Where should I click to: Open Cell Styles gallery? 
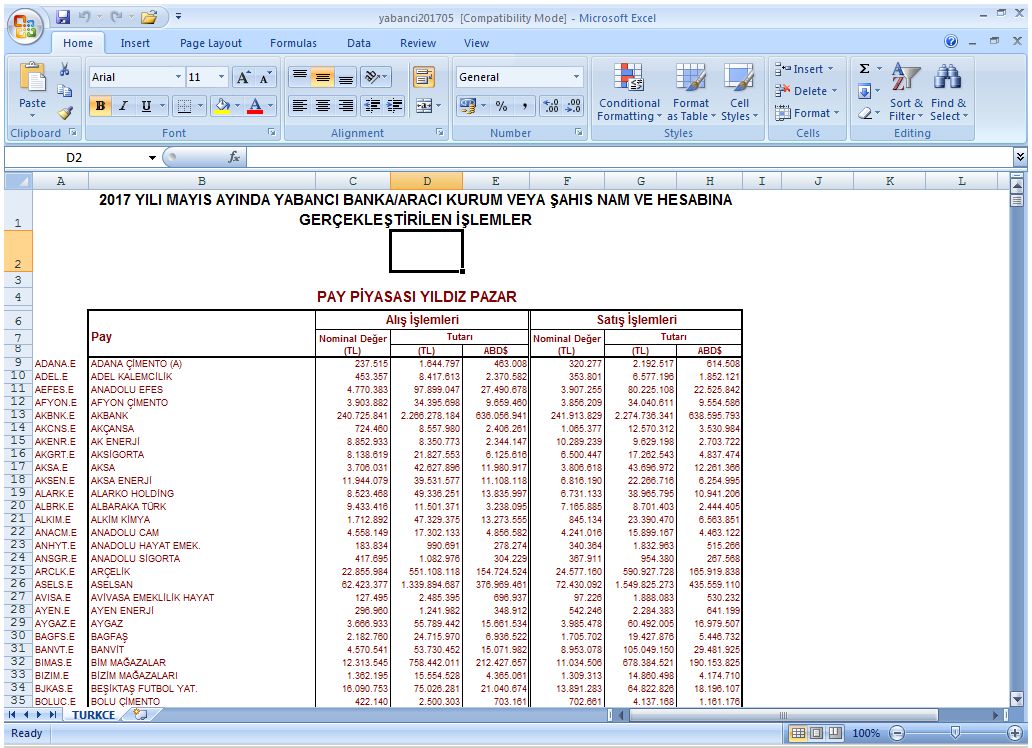pyautogui.click(x=739, y=92)
